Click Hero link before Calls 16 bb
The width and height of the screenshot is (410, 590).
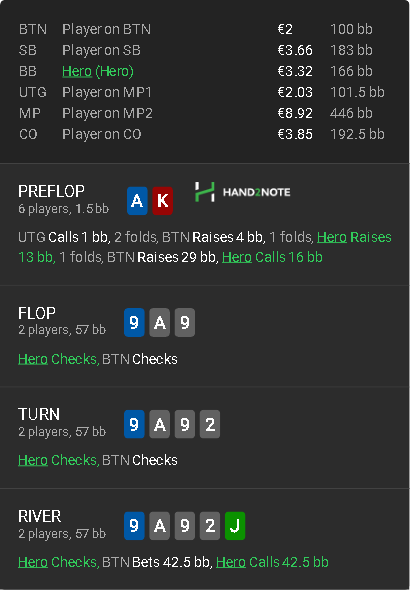(x=237, y=257)
